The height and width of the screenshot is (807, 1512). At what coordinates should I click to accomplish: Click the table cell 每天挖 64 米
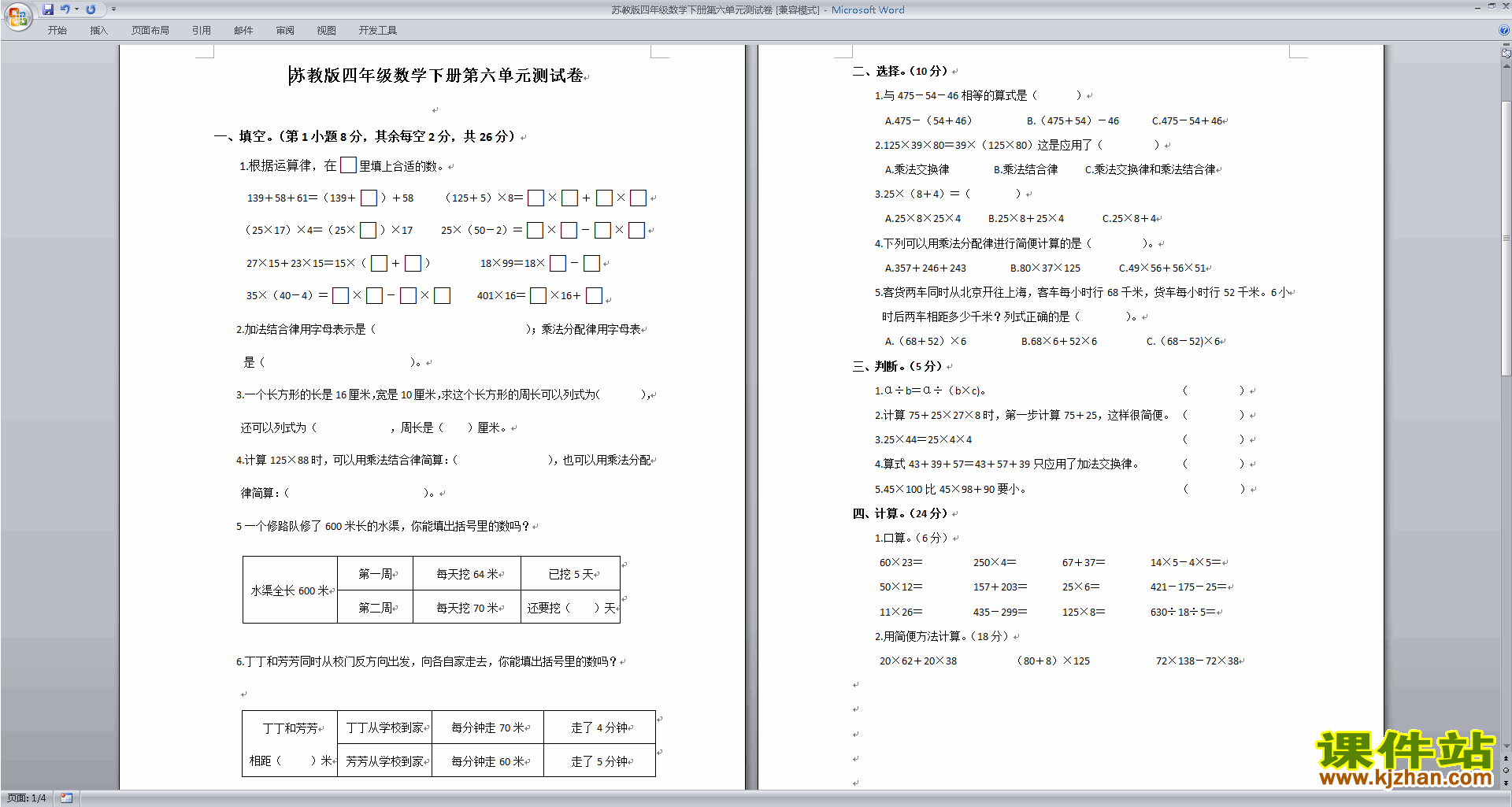click(467, 574)
